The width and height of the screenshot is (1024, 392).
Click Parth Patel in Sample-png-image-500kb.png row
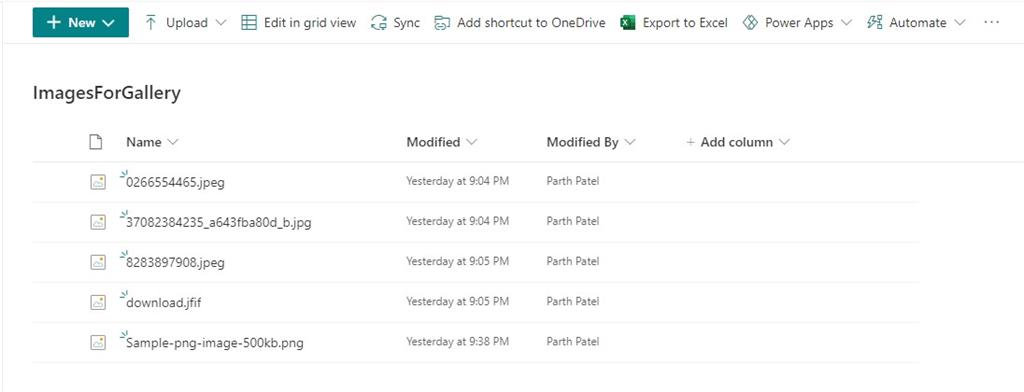(573, 342)
